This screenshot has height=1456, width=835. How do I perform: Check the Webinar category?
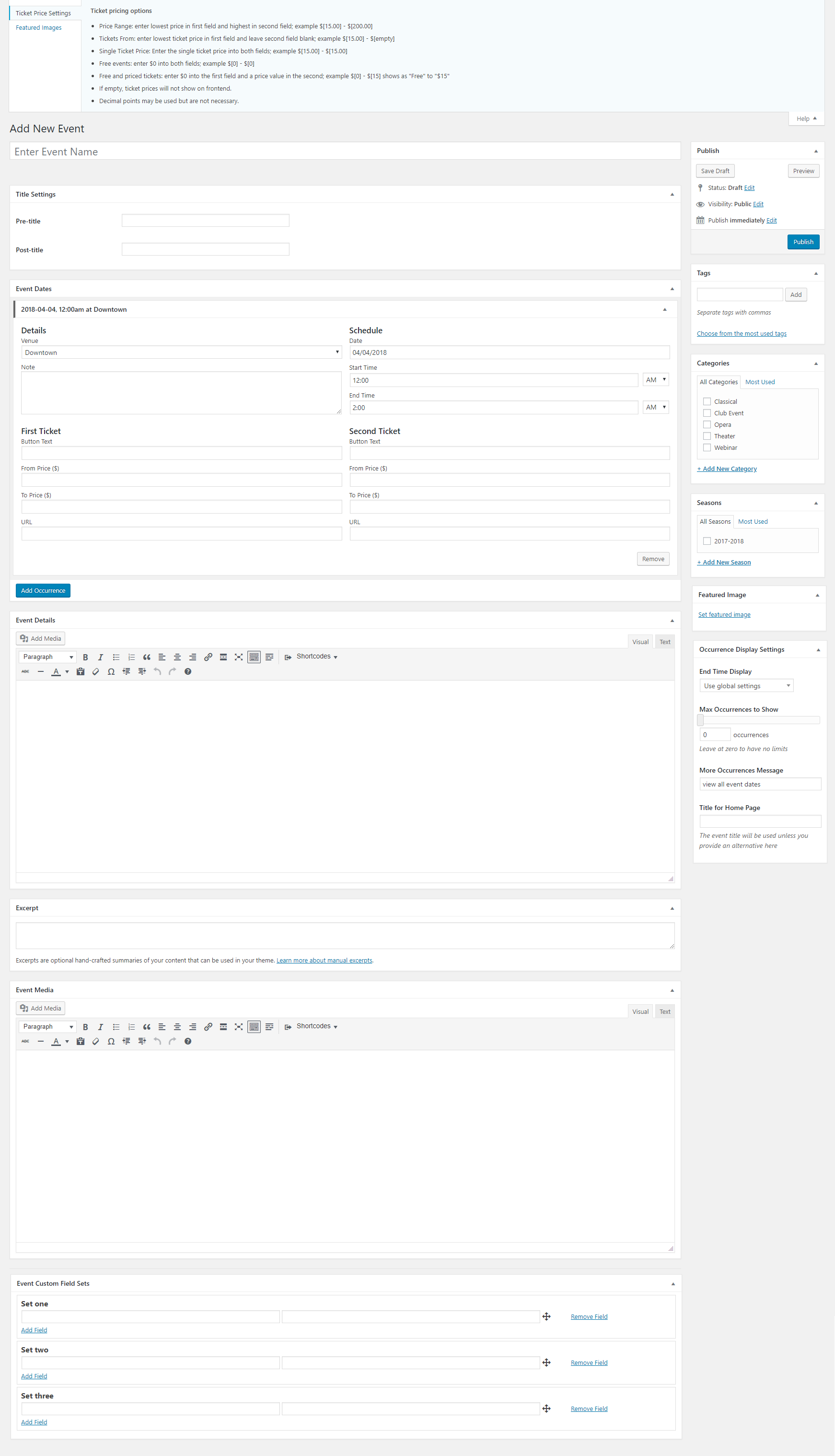(x=707, y=447)
